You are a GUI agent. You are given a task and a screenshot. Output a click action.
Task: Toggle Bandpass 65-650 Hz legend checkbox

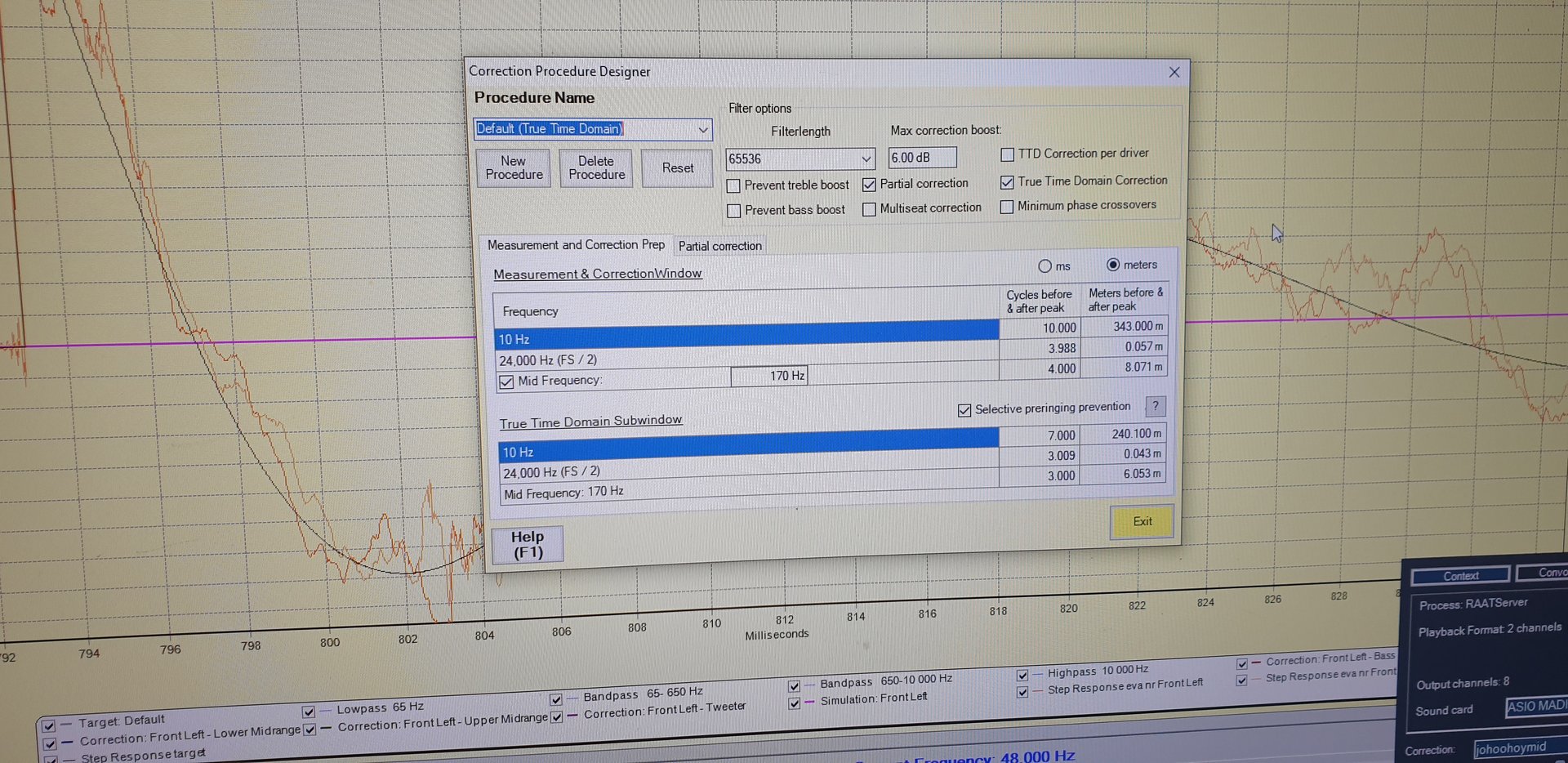(x=556, y=699)
